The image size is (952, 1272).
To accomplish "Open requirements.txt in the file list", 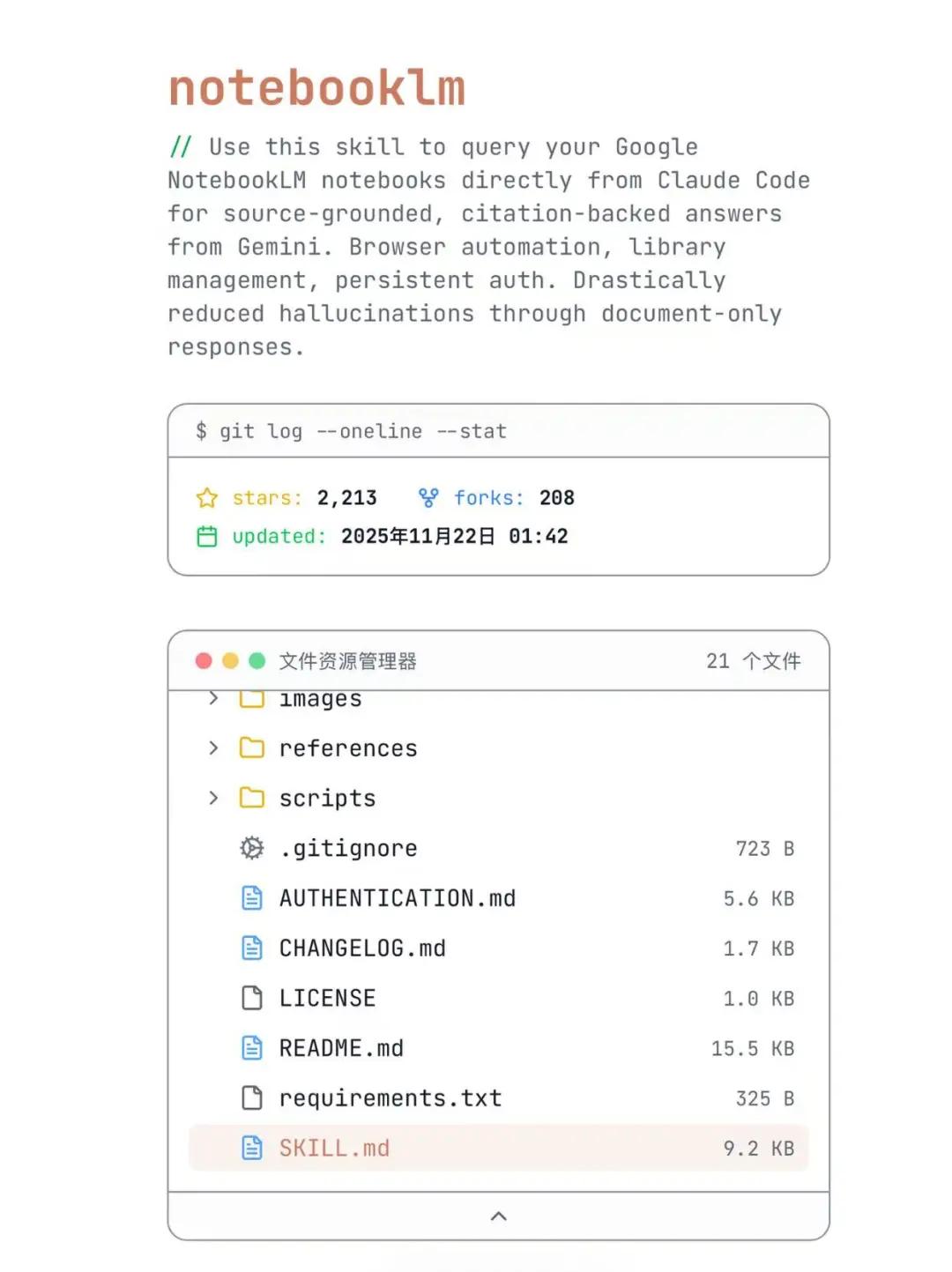I will (390, 1098).
